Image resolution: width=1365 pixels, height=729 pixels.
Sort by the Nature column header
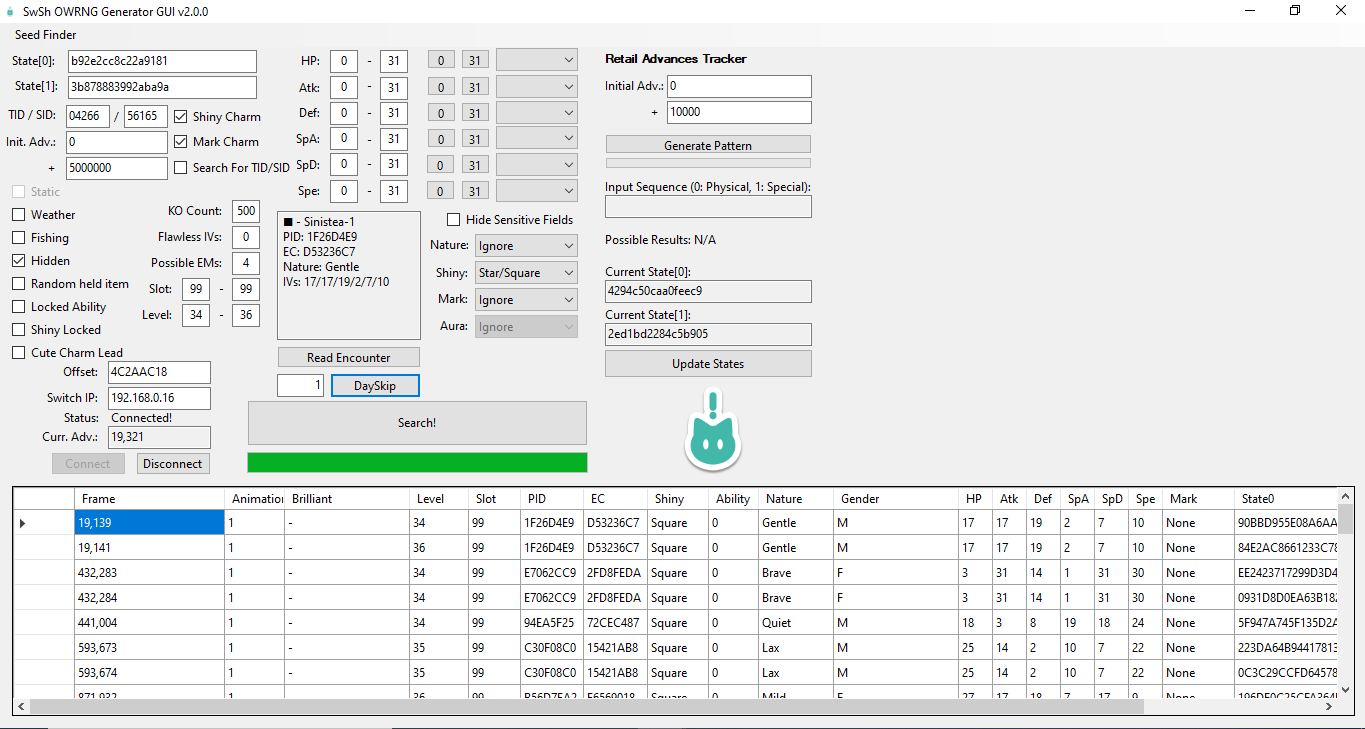pyautogui.click(x=796, y=499)
